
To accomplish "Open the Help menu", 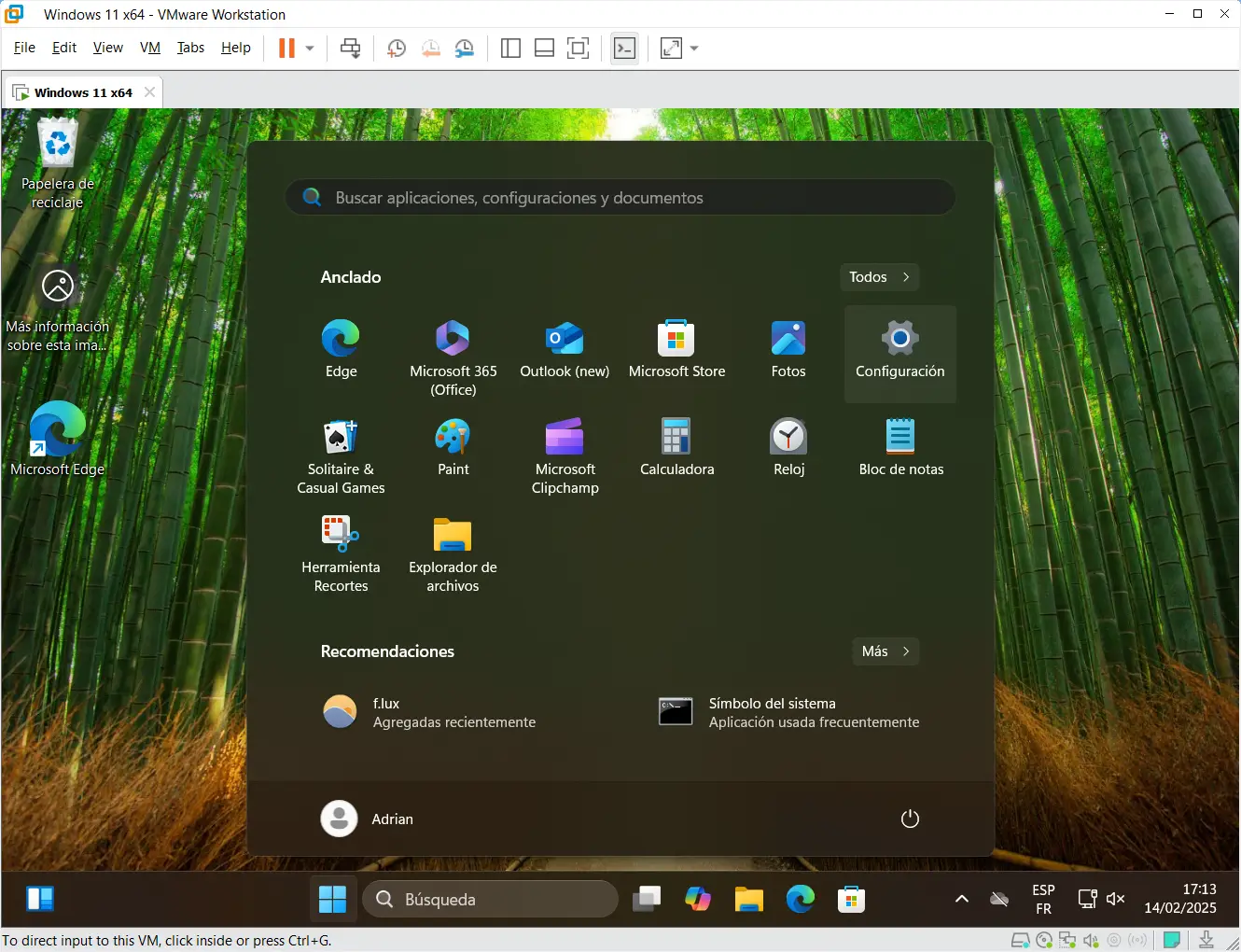I will click(236, 48).
